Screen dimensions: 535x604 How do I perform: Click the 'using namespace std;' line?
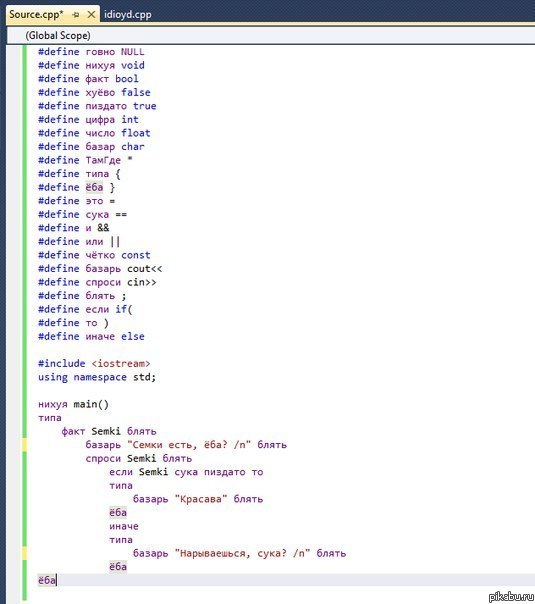97,377
